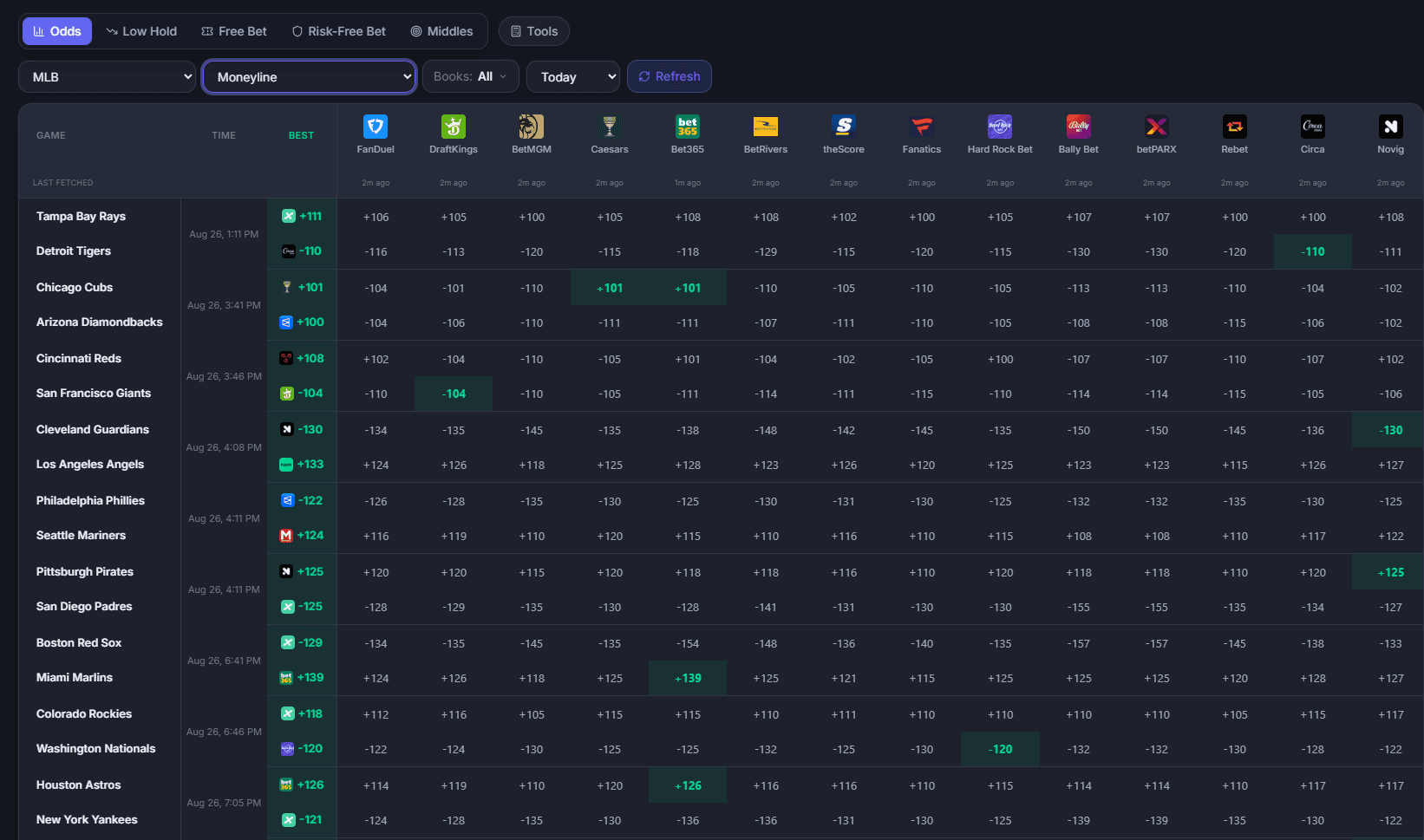Open the Books: All filter dropdown

point(470,76)
